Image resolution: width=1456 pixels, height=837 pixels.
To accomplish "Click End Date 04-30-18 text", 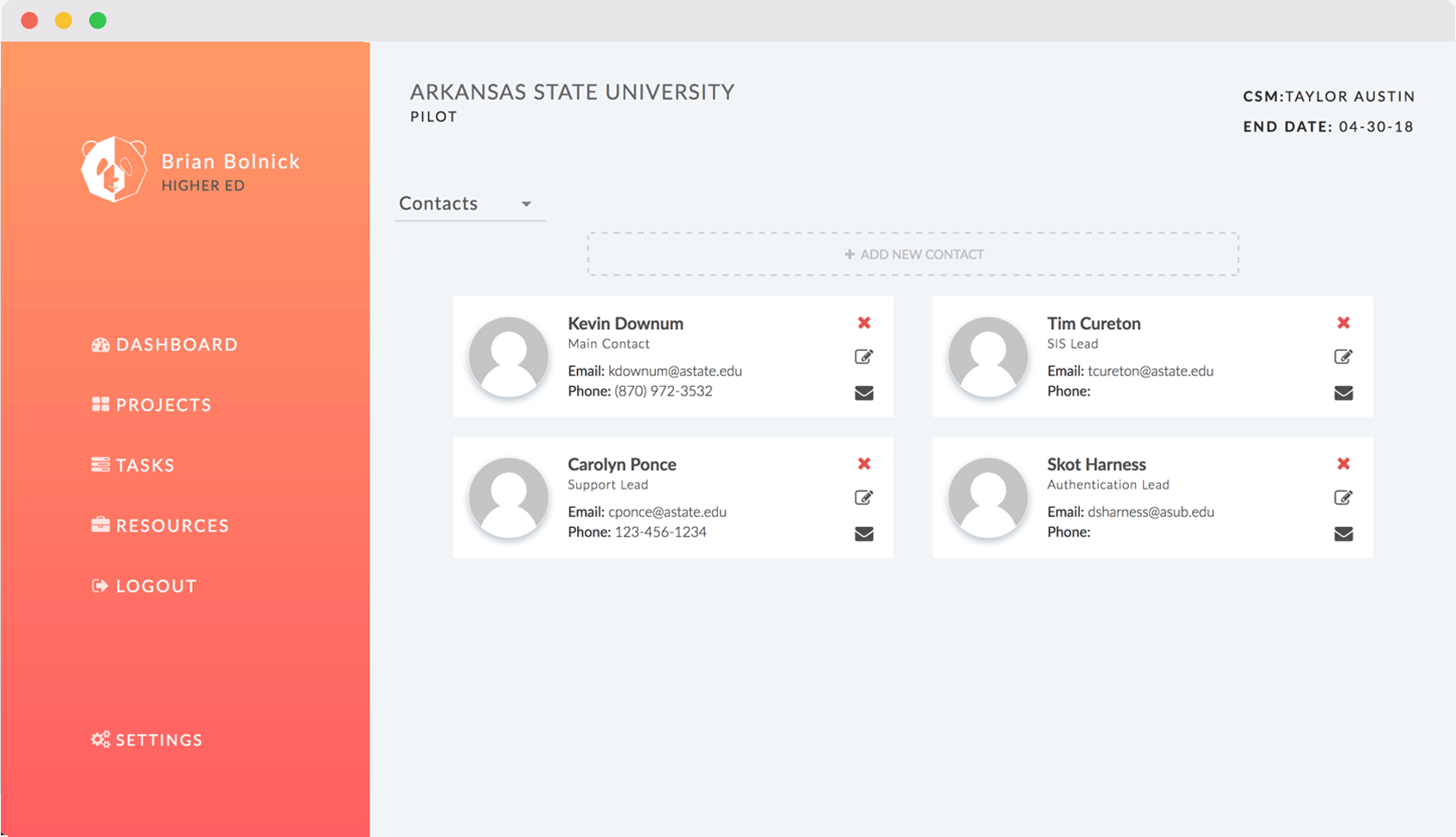I will 1328,127.
